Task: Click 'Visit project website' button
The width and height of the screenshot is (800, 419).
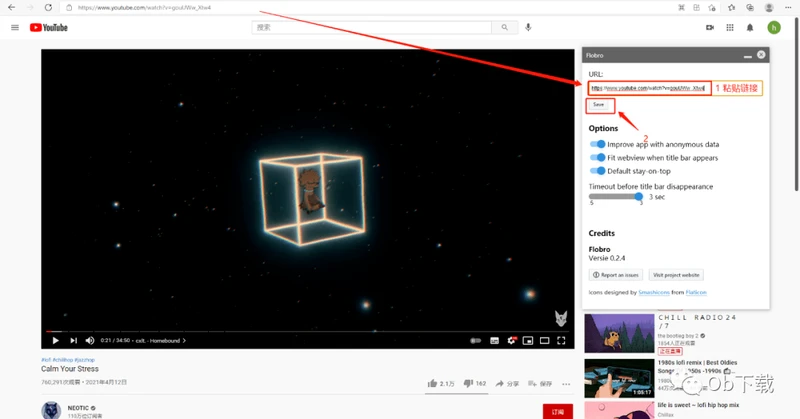Action: click(x=676, y=275)
